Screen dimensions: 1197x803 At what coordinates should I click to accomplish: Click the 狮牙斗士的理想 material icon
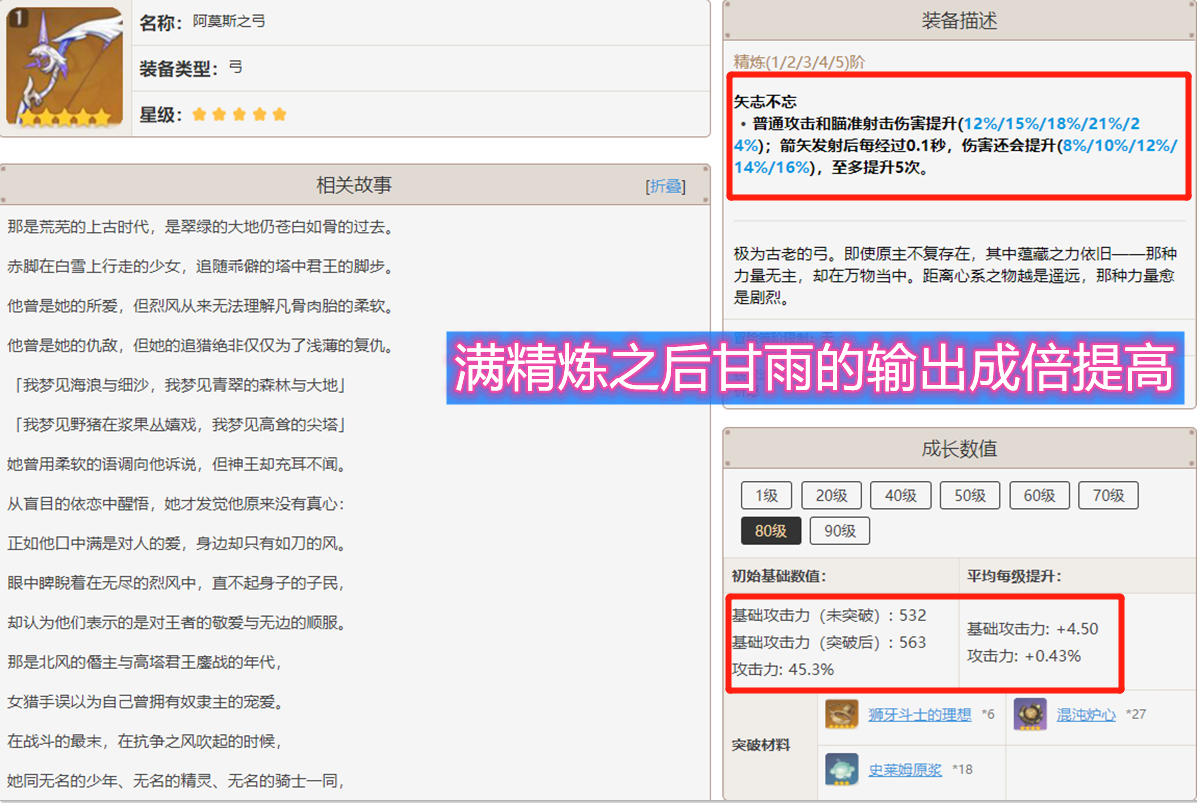(x=841, y=714)
